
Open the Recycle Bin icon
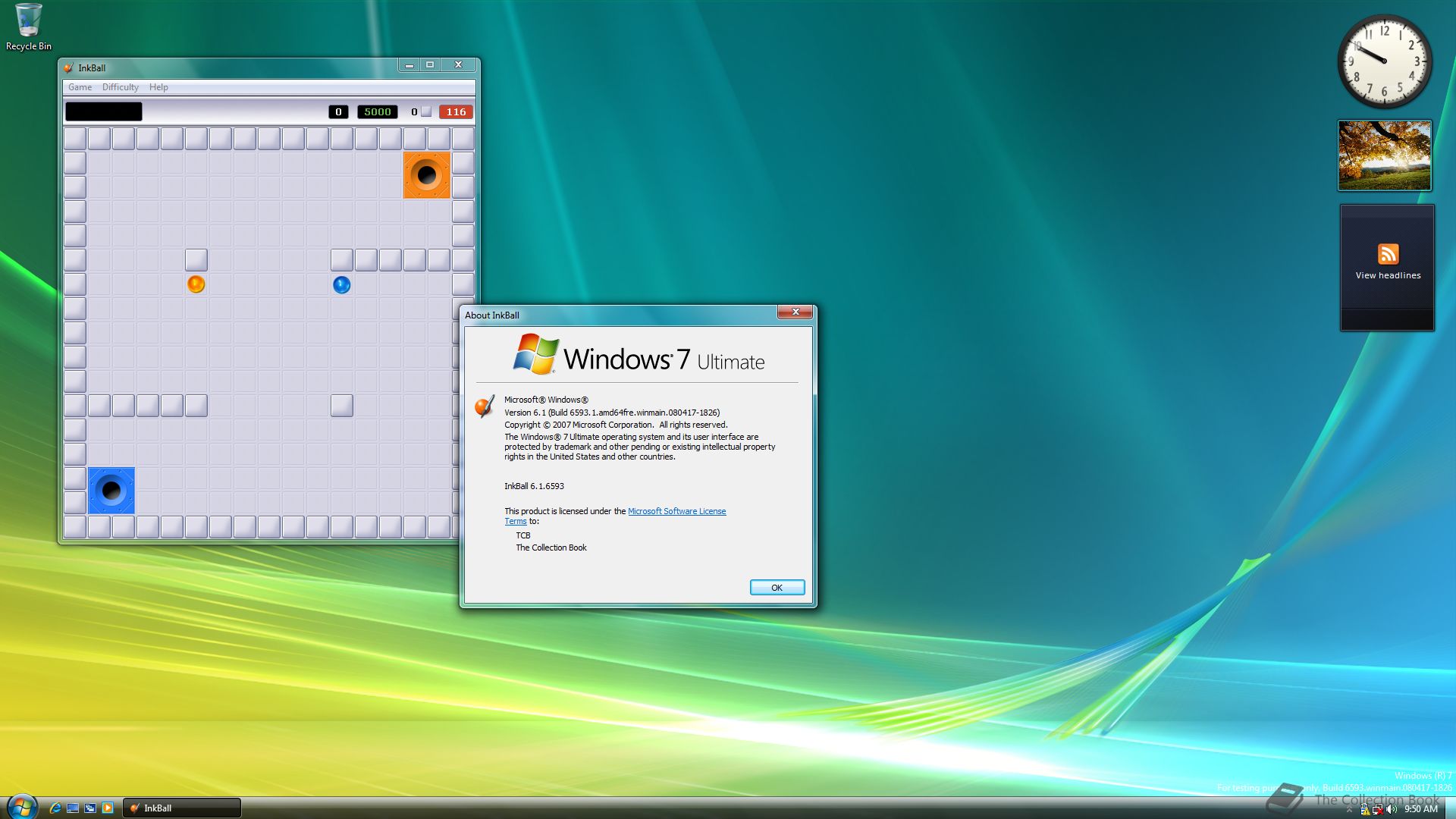tap(29, 27)
